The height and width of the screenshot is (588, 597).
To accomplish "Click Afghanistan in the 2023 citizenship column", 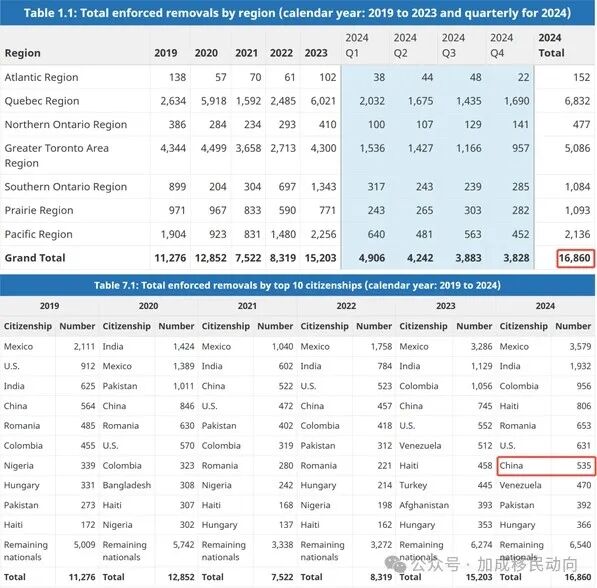I will (x=424, y=505).
